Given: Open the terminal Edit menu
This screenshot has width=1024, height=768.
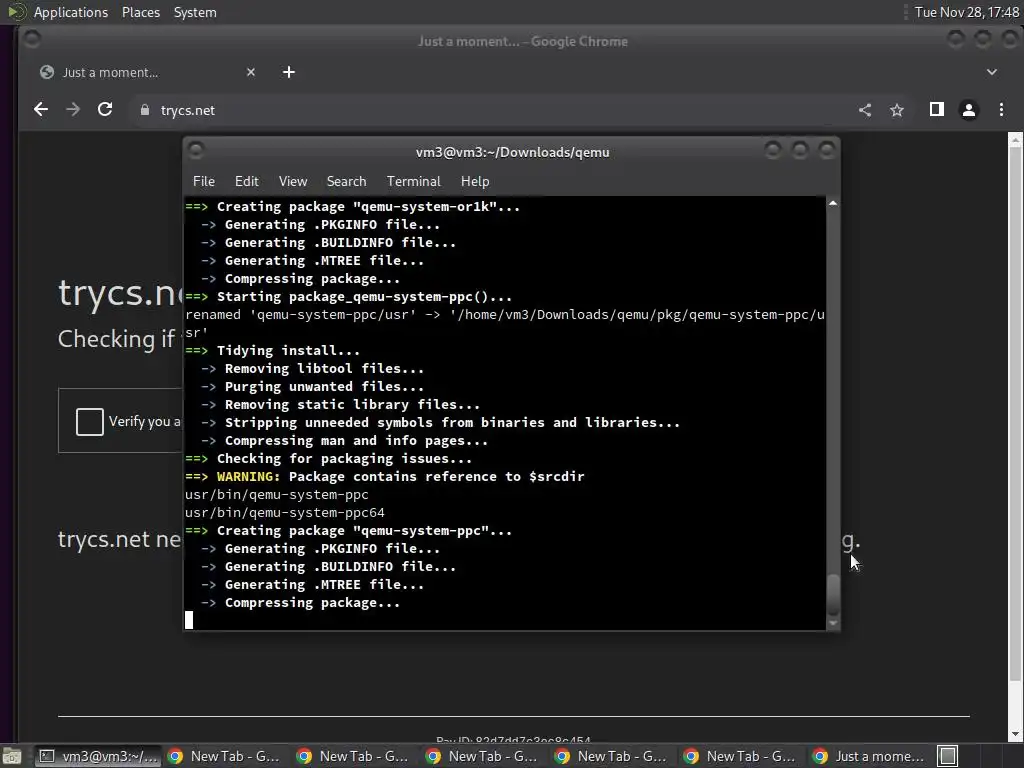Looking at the screenshot, I should tap(246, 181).
